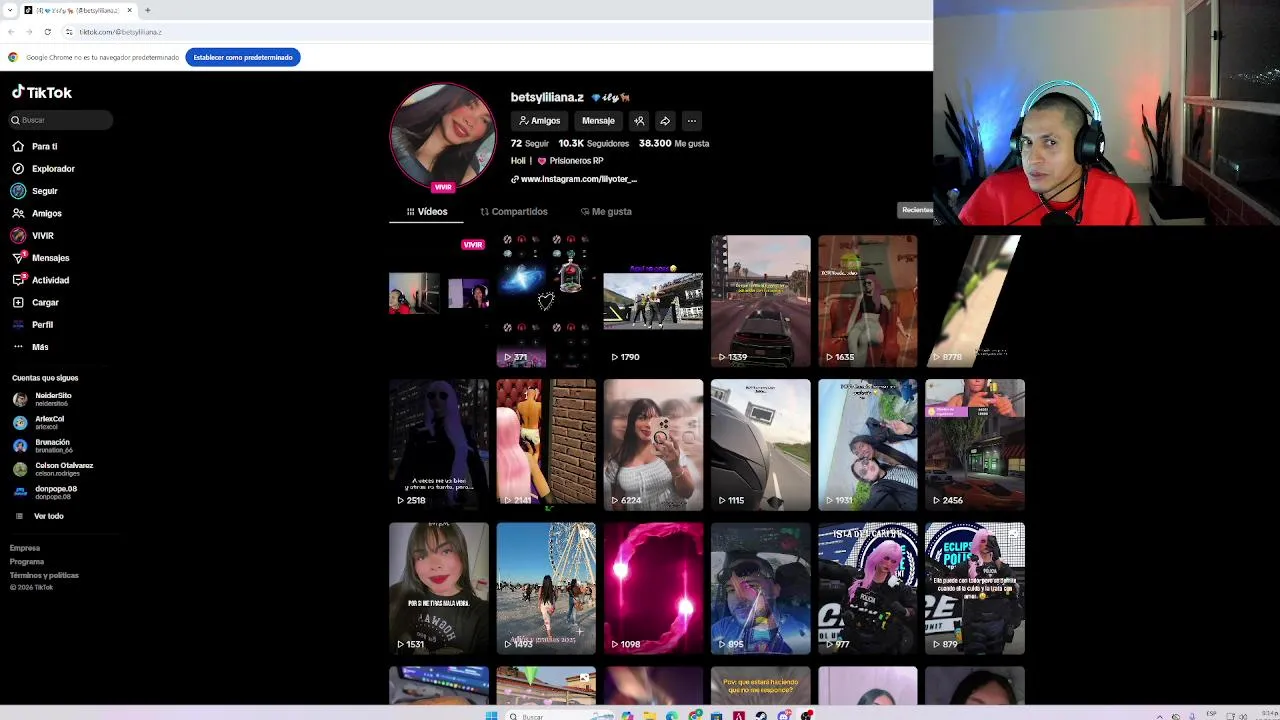Click the share arrow icon on profile
The image size is (1280, 720).
pos(665,121)
